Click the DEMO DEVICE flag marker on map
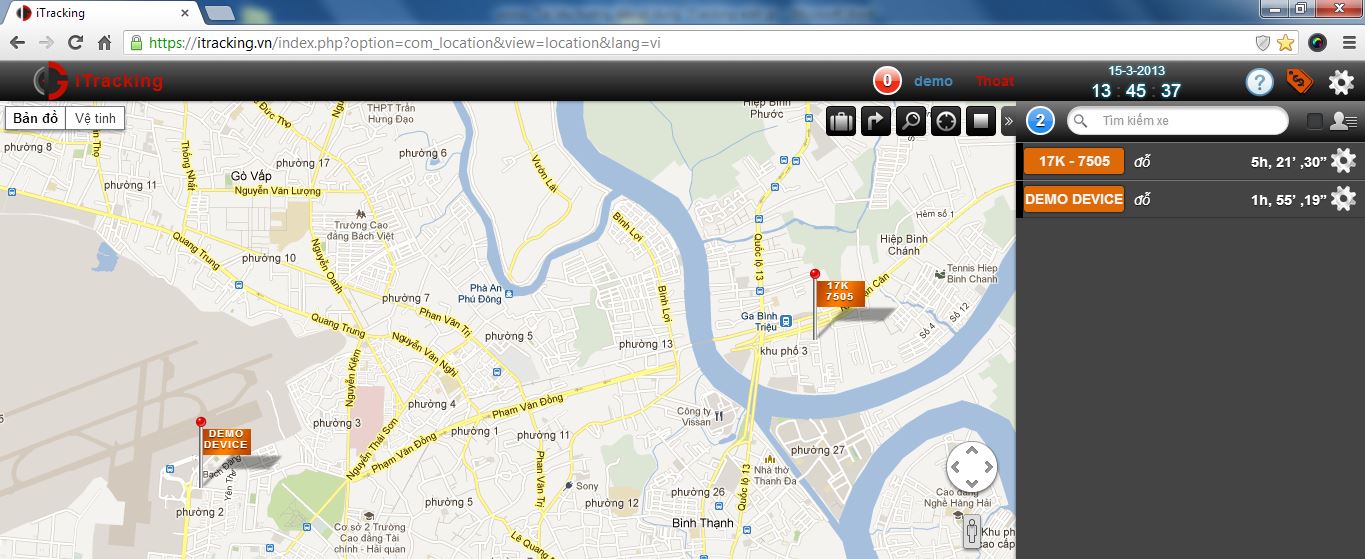1365x559 pixels. tap(226, 439)
